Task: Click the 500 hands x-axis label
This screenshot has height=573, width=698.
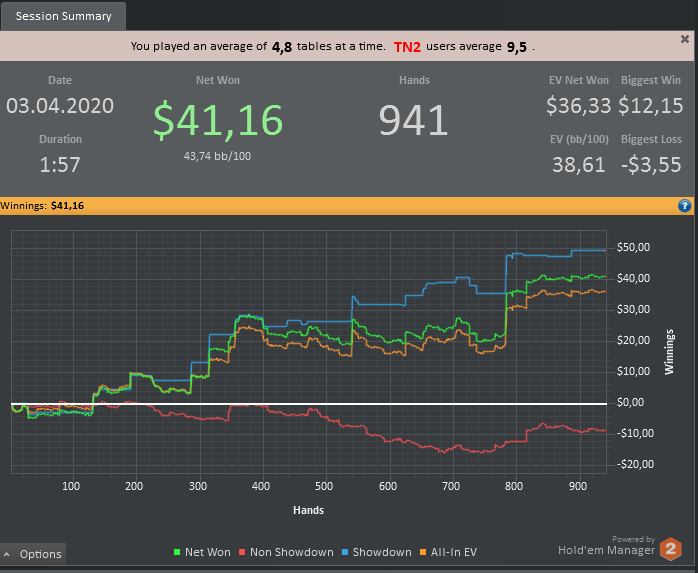Action: point(324,486)
